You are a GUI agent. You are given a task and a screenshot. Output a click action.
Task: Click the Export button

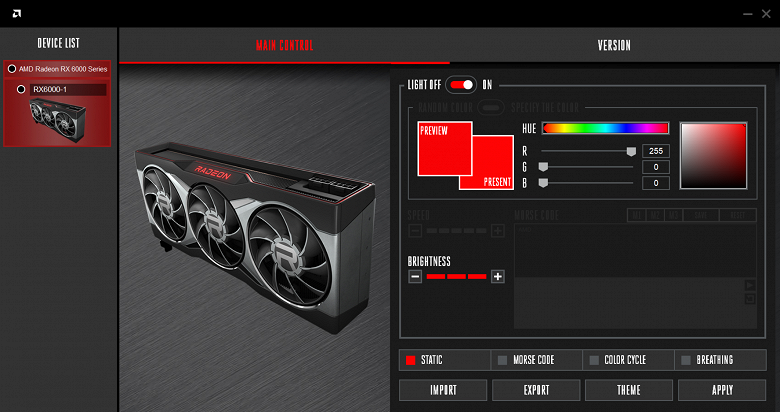click(x=536, y=390)
